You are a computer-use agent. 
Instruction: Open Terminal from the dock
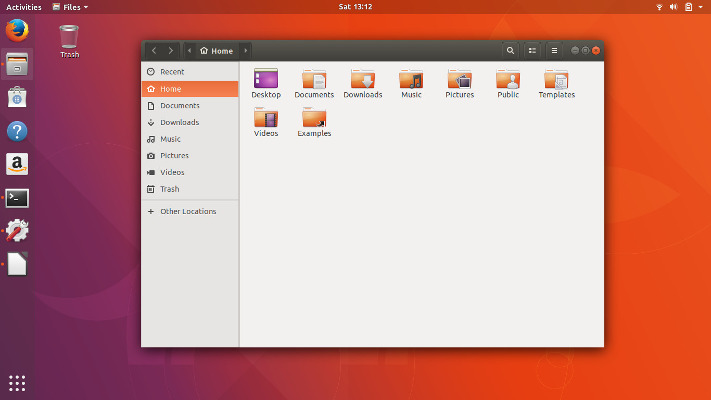[x=17, y=198]
